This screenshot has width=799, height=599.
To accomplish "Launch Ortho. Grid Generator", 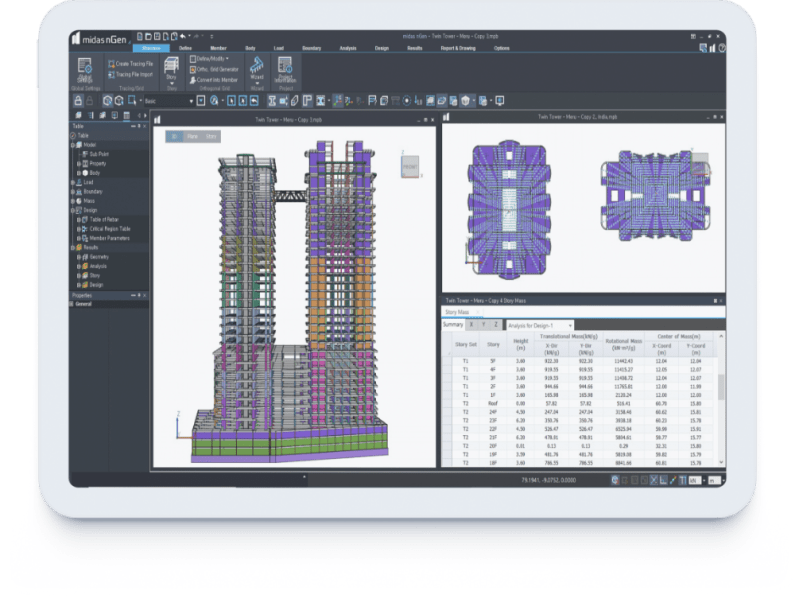I will (214, 69).
